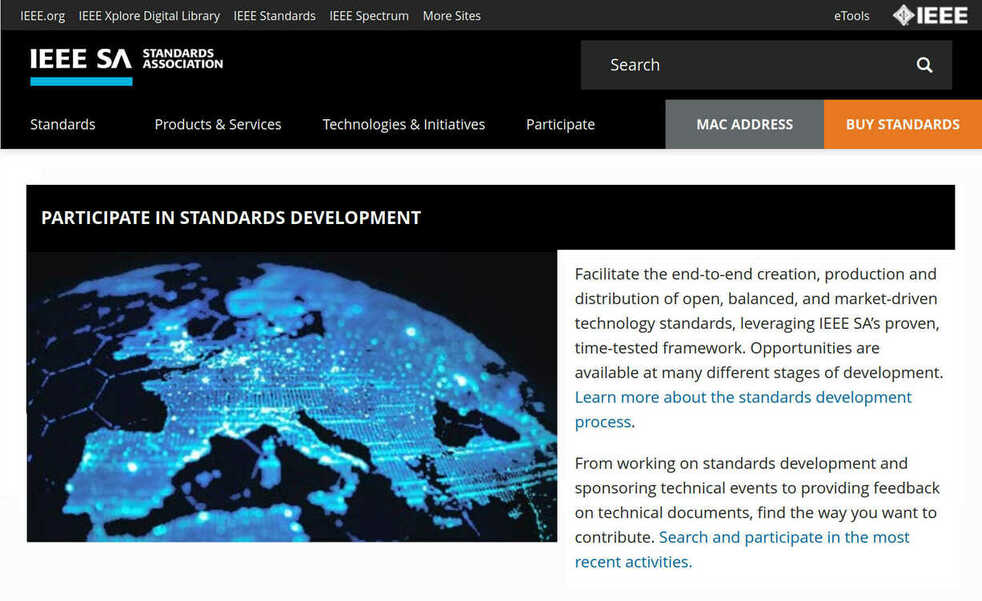This screenshot has height=601, width=982.
Task: Select the Participate menu item
Action: 561,124
